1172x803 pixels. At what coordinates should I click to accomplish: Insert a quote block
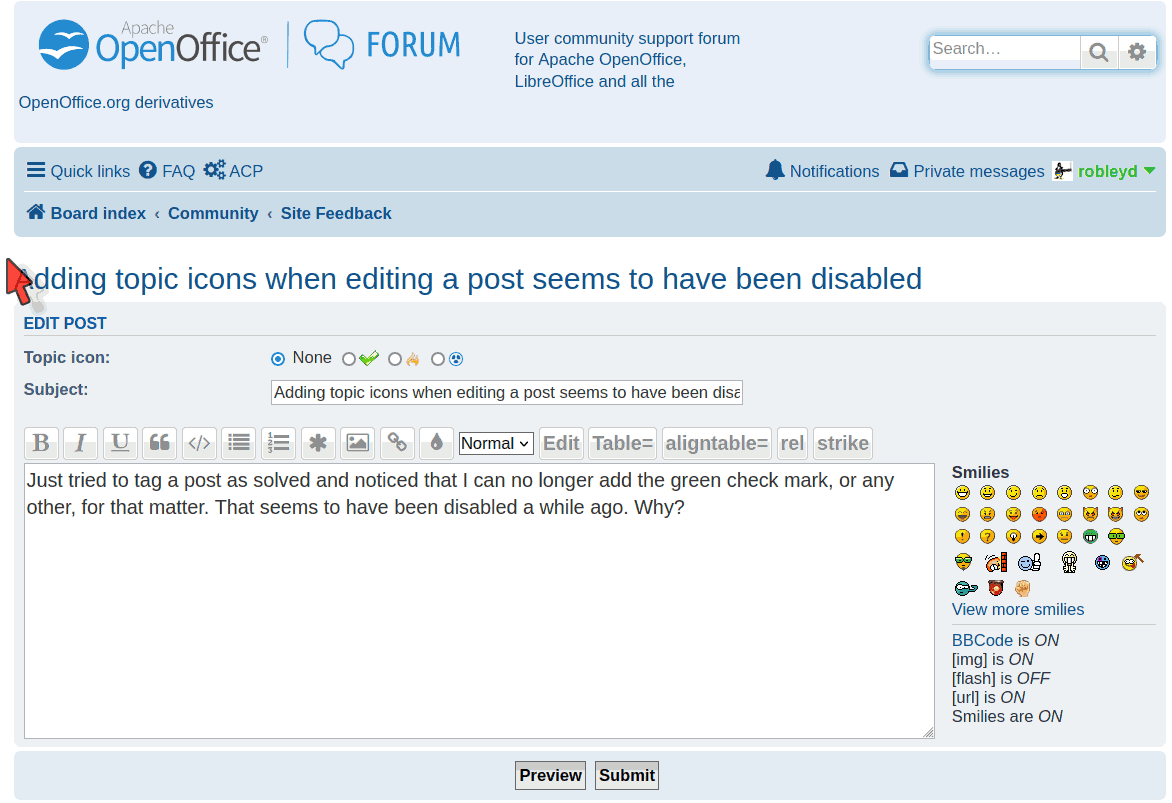click(x=159, y=443)
